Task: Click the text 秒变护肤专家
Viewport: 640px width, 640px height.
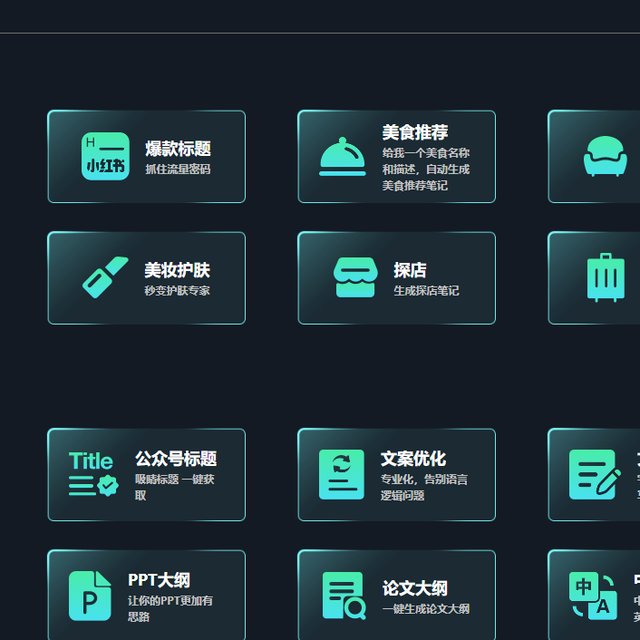Action: [177, 291]
